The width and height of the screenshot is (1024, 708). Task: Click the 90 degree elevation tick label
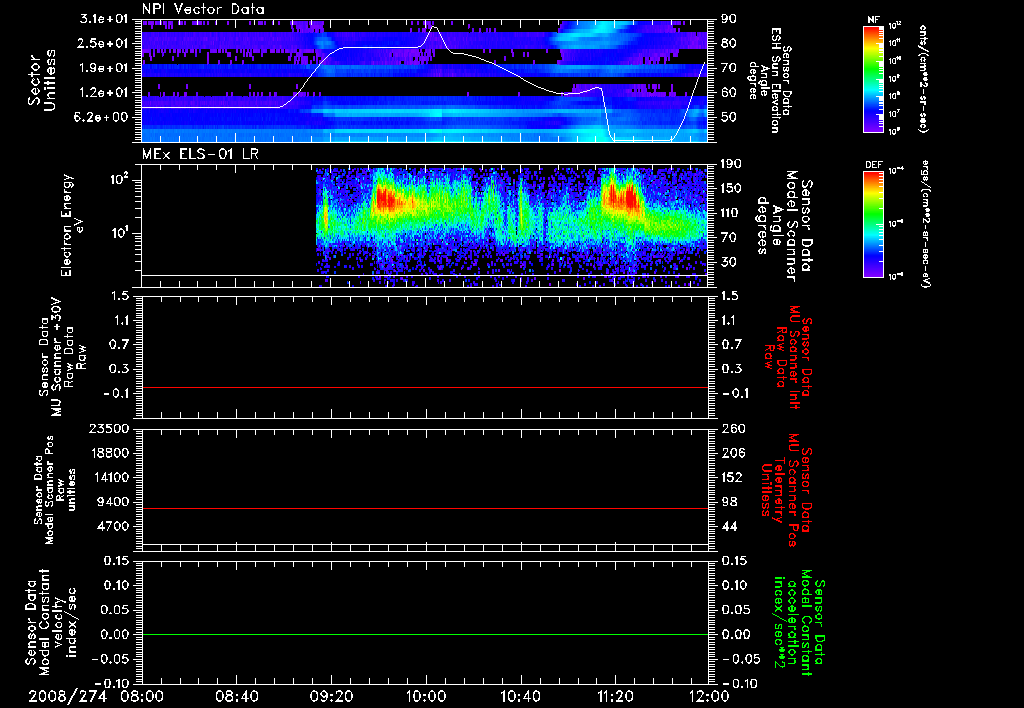point(729,19)
